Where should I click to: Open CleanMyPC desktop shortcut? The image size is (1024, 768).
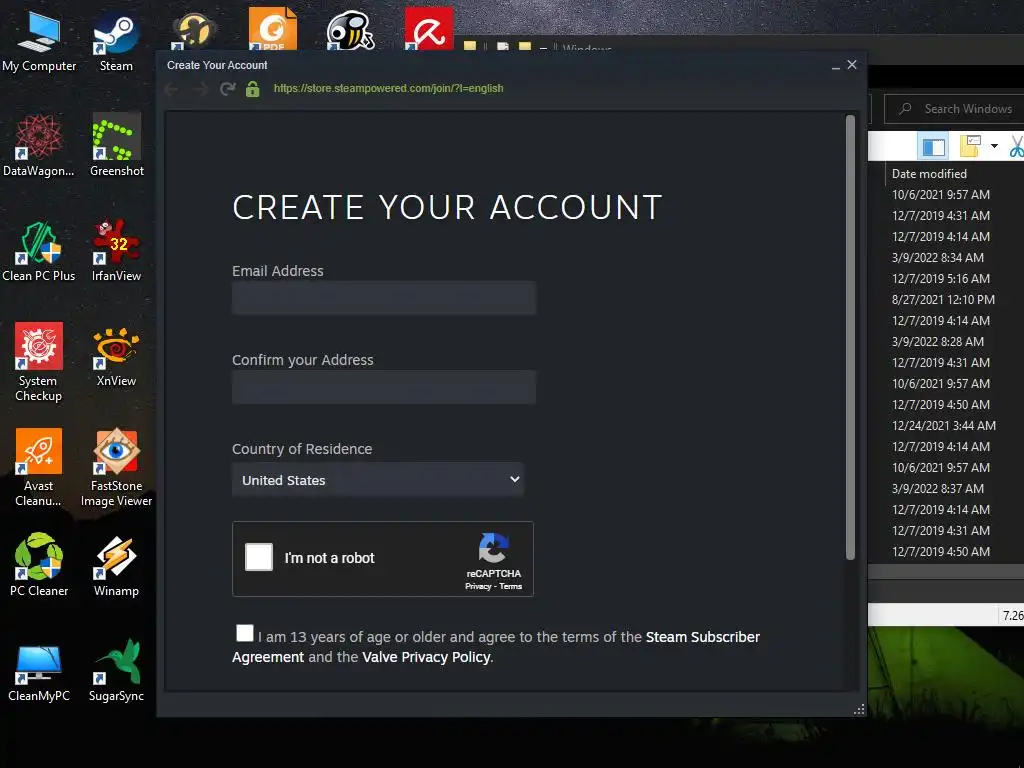click(x=39, y=672)
